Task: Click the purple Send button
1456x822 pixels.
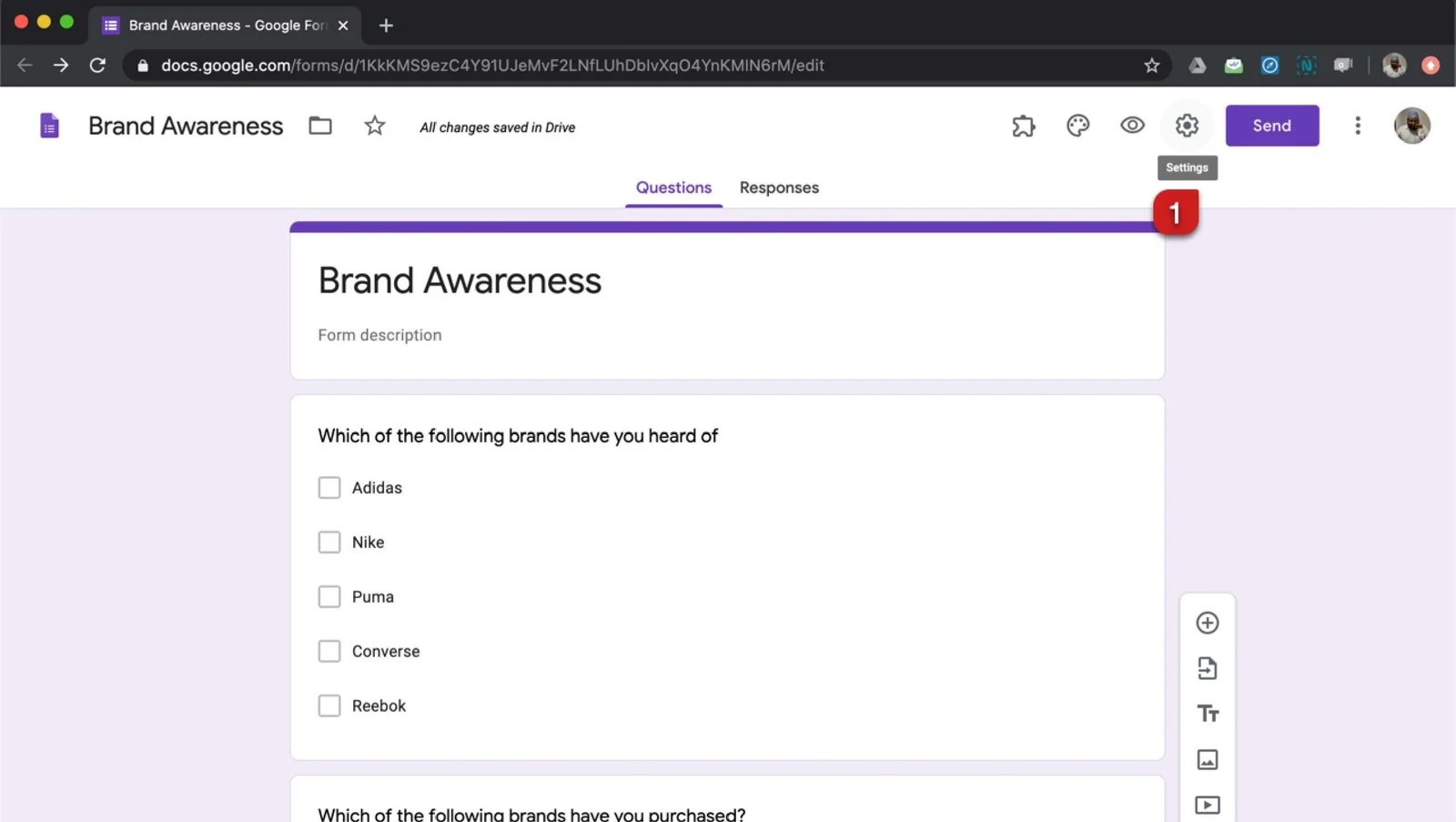Action: click(1271, 126)
